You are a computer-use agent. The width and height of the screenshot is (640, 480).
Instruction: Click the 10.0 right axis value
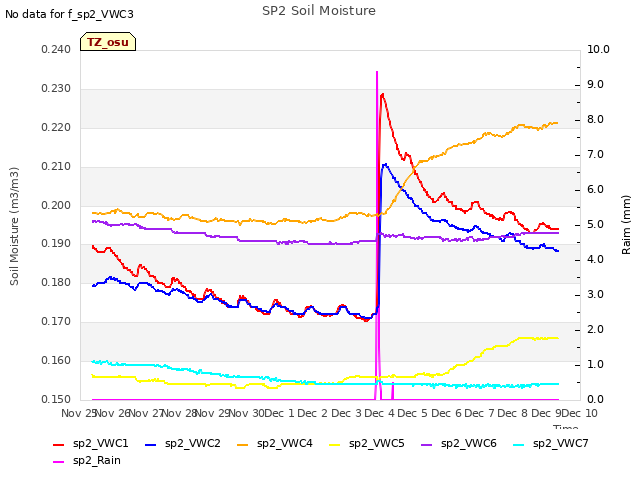pos(598,49)
